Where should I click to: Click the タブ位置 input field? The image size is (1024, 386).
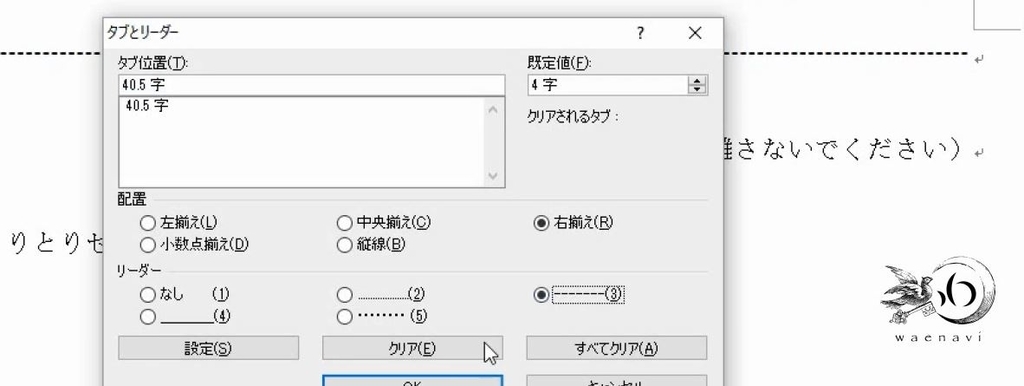tap(312, 85)
